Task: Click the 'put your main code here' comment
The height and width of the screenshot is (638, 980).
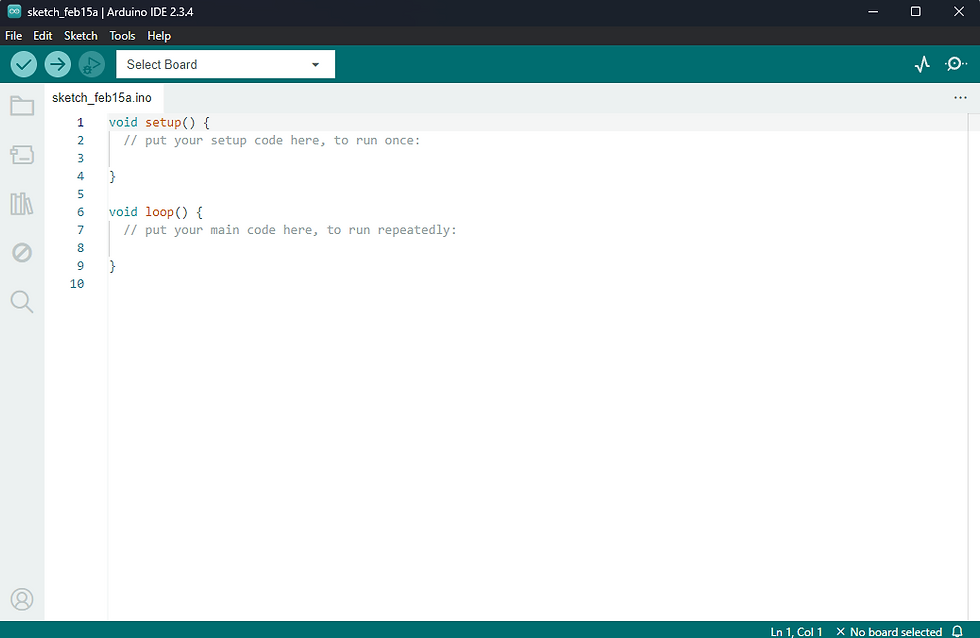Action: click(289, 230)
